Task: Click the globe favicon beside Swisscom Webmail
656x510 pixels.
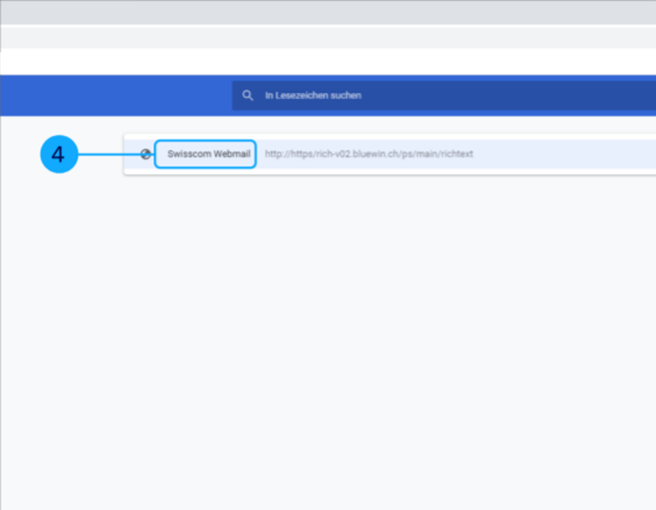Action: pos(147,155)
